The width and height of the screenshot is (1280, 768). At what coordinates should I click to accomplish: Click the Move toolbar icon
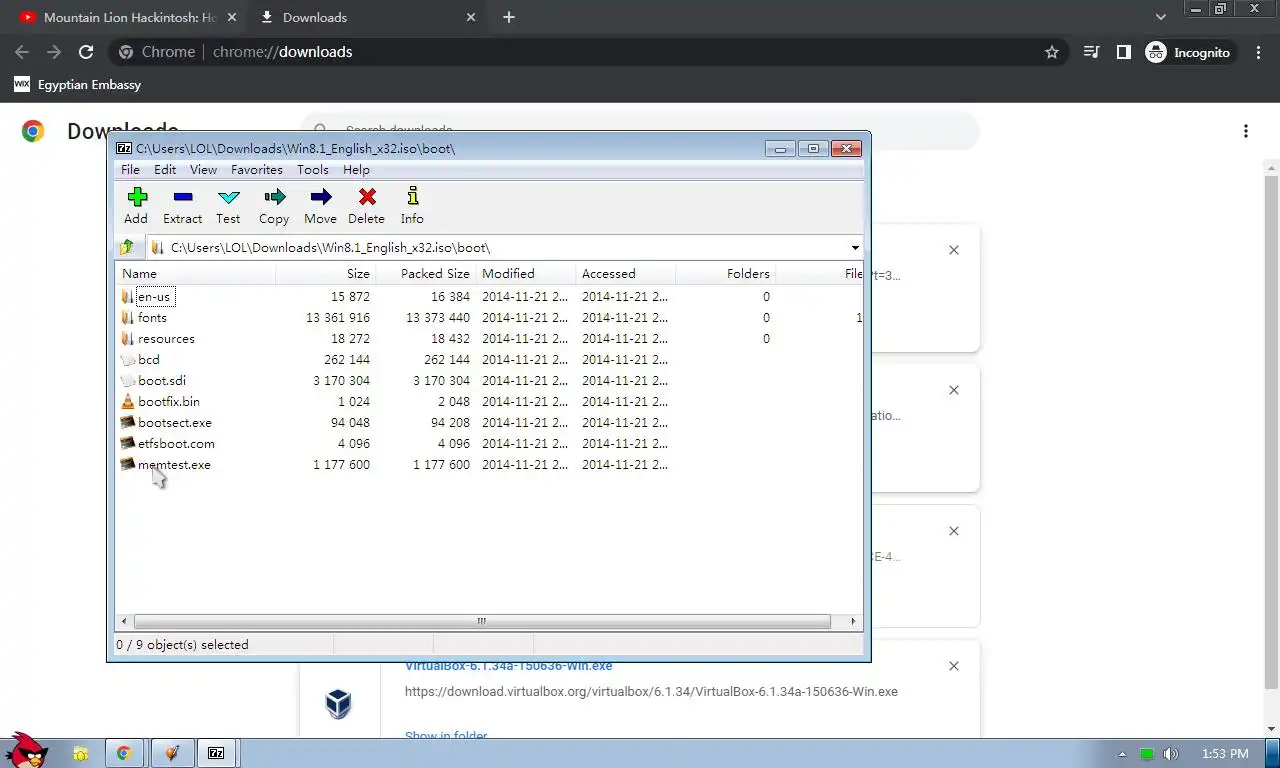(x=320, y=205)
